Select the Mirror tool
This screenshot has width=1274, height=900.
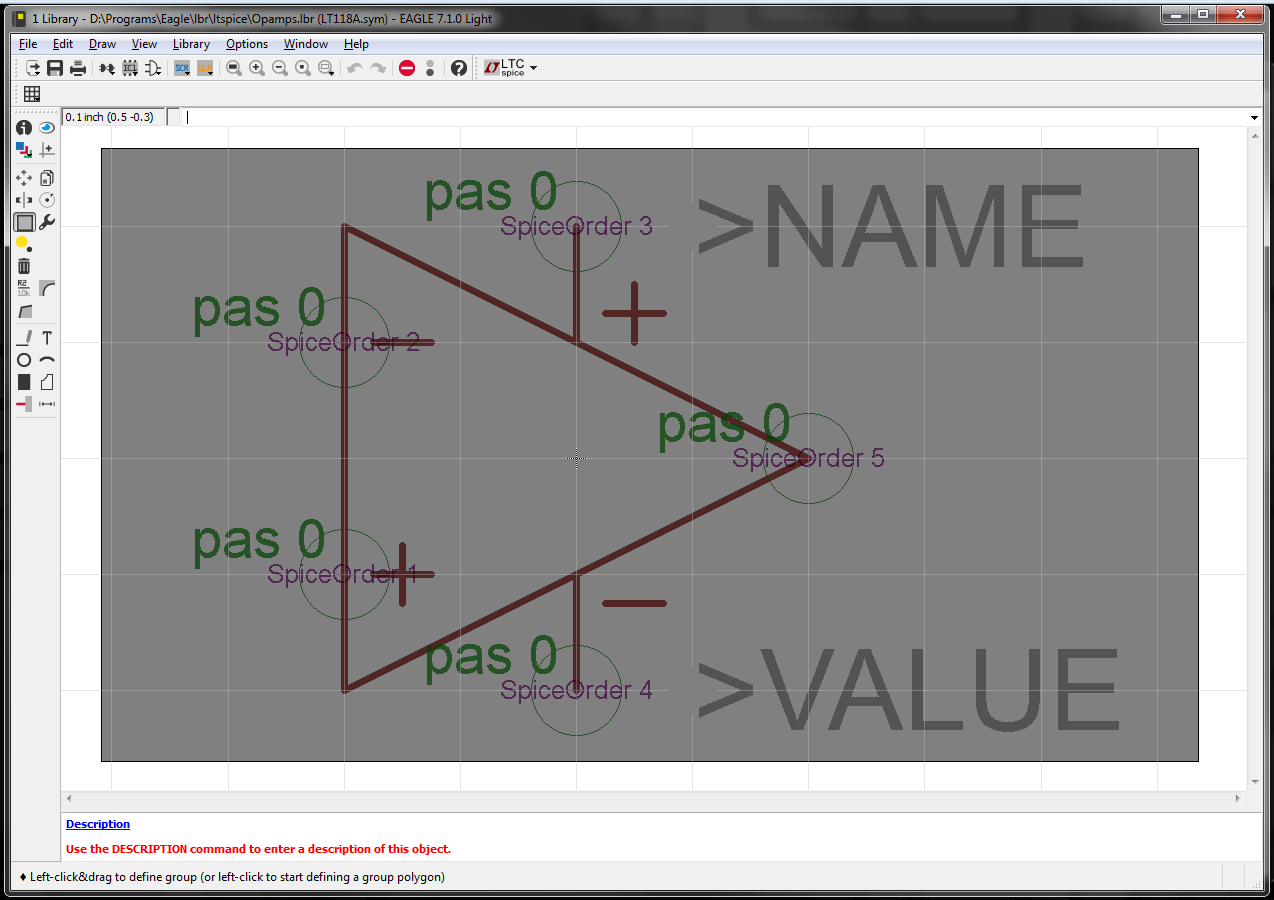[24, 200]
